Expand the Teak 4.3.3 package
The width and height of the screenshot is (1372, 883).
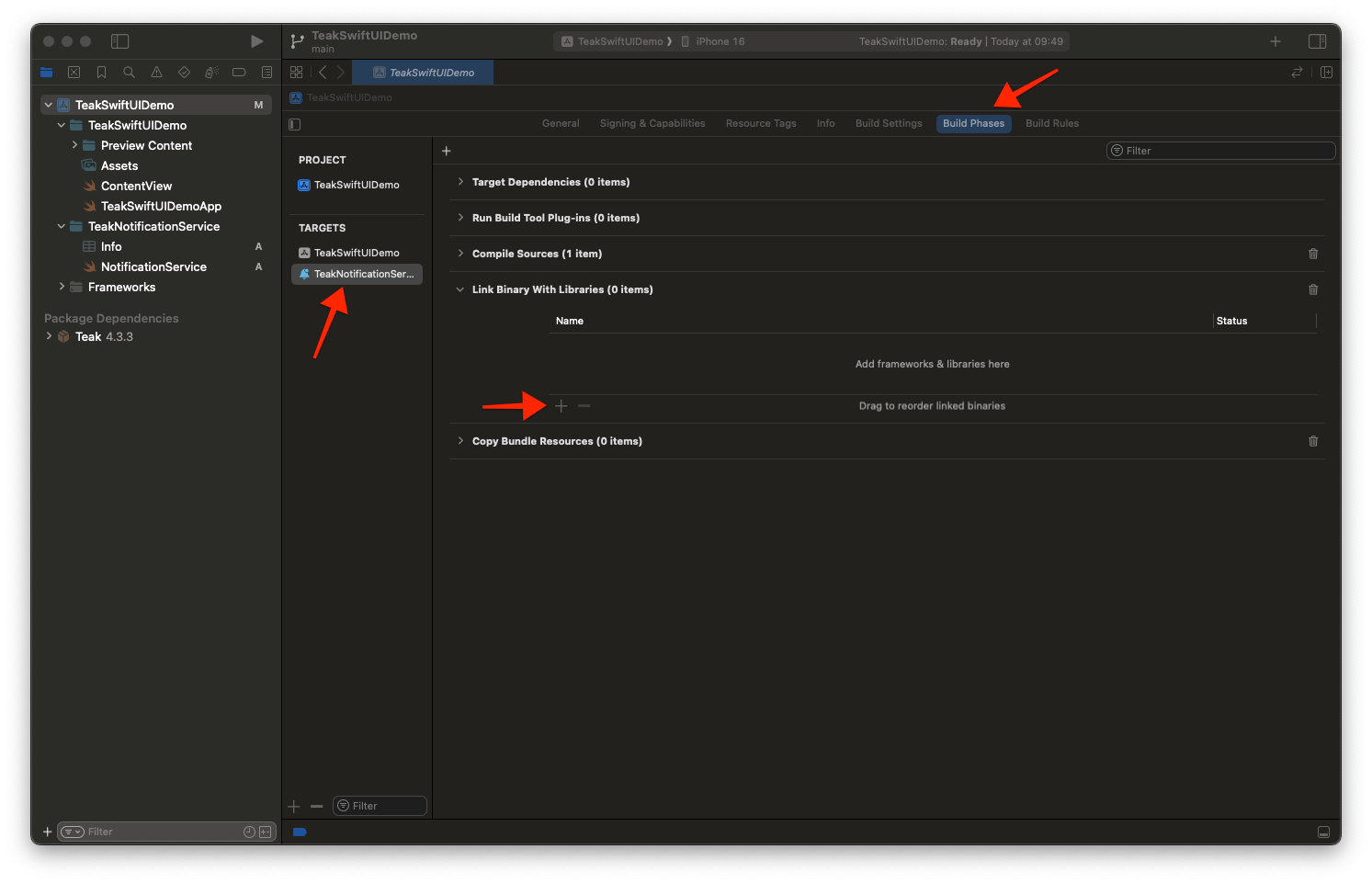coord(49,337)
